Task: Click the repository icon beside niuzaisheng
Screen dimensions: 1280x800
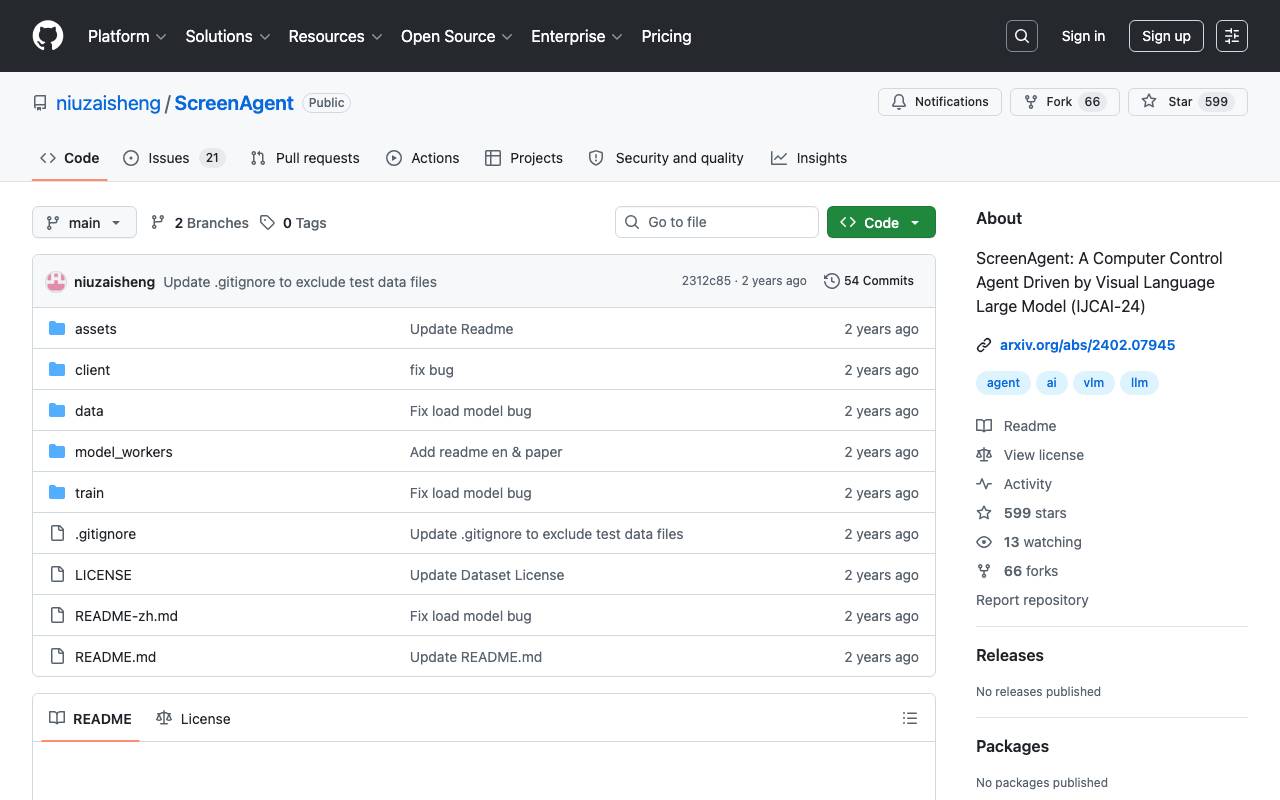Action: pyautogui.click(x=40, y=103)
